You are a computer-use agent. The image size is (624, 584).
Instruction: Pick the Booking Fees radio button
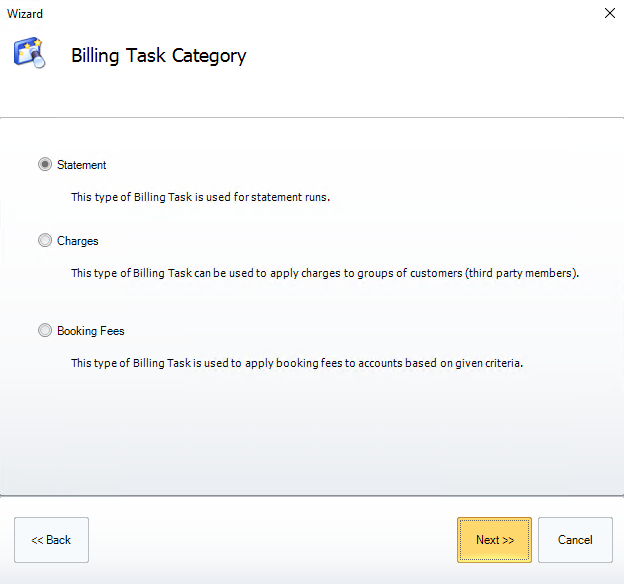tap(45, 331)
